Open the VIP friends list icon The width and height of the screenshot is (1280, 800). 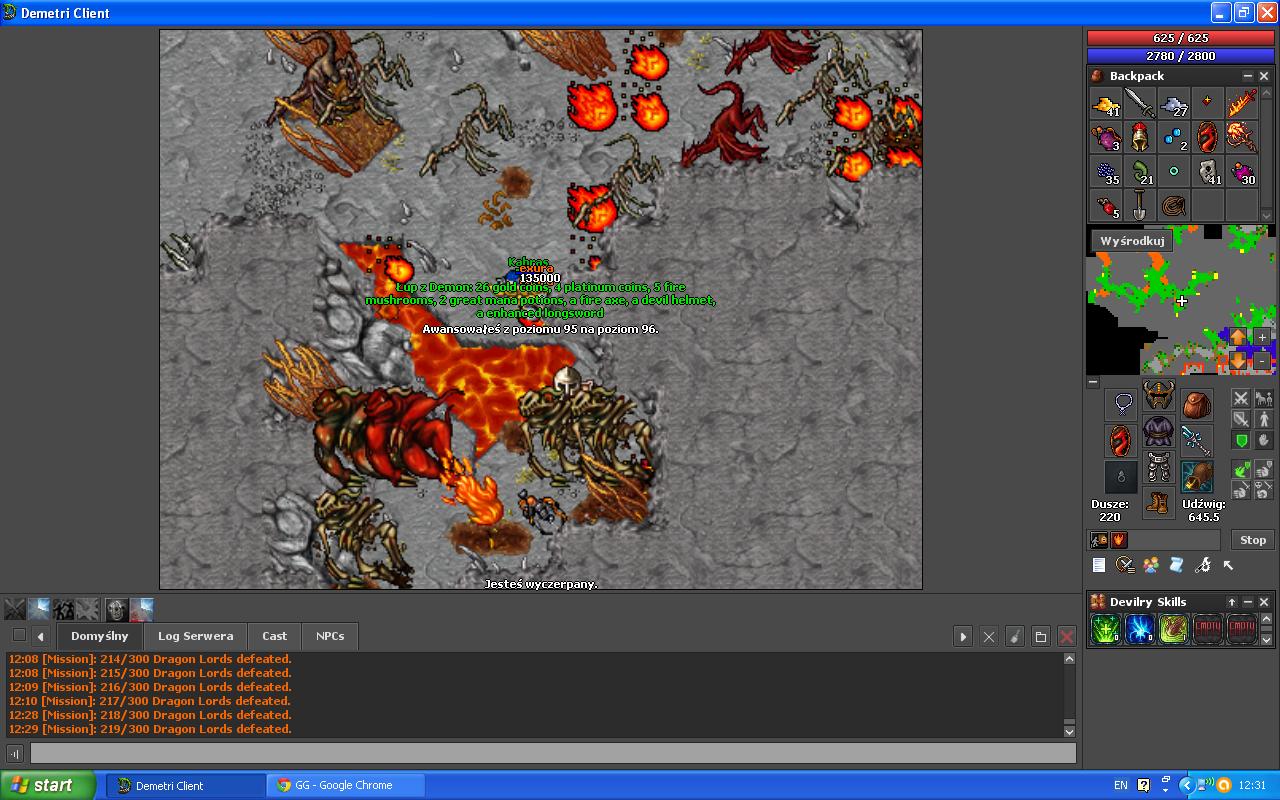1151,565
